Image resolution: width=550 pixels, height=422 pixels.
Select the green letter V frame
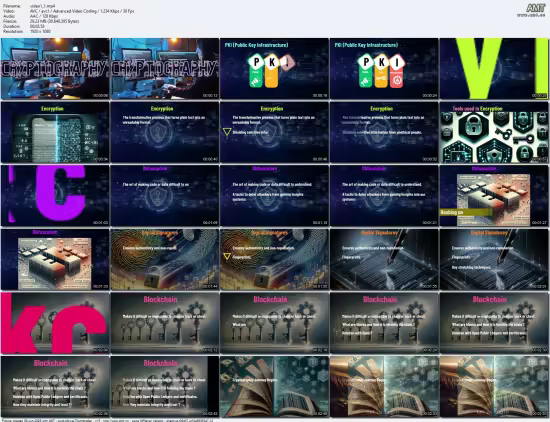tap(494, 69)
